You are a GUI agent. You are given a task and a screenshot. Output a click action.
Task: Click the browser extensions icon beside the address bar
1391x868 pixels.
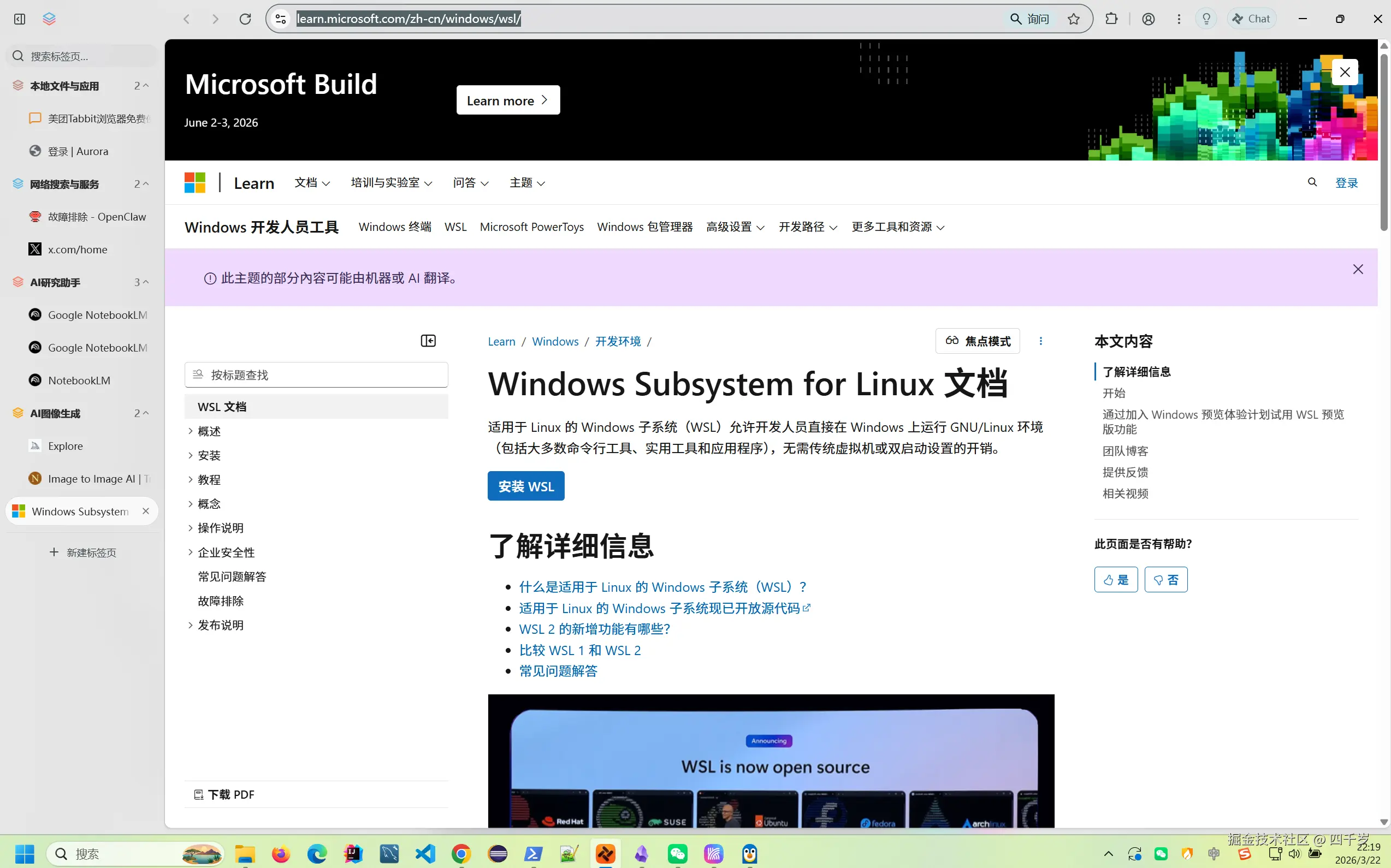[1112, 19]
